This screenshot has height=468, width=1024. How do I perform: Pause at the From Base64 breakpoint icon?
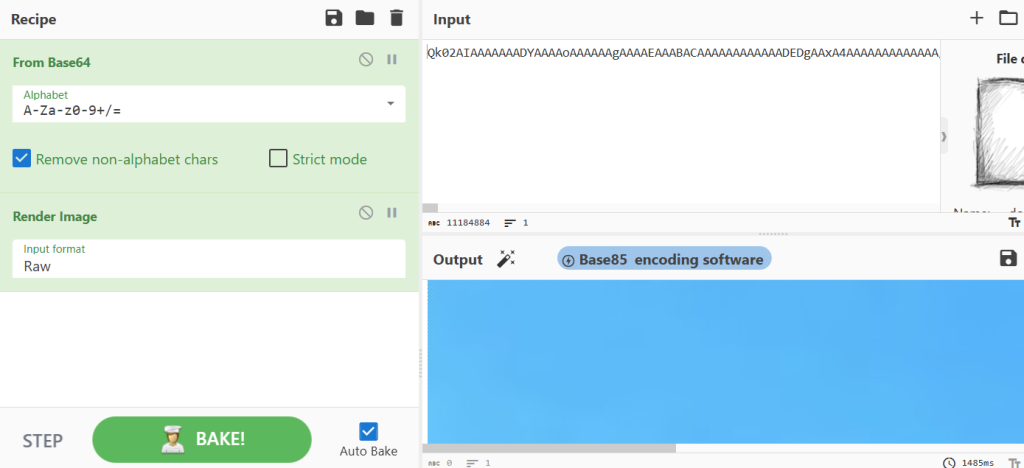click(392, 60)
